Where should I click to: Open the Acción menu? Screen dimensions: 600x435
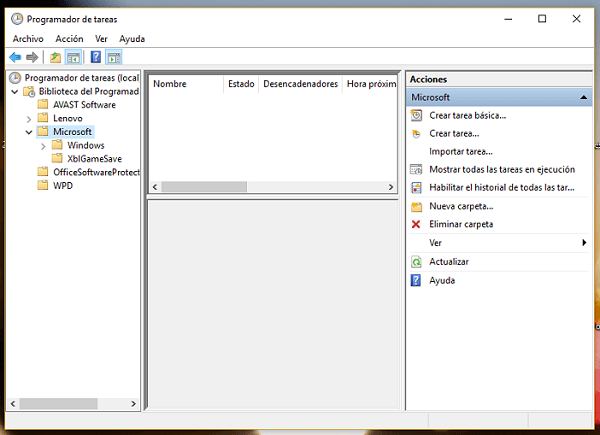click(69, 38)
